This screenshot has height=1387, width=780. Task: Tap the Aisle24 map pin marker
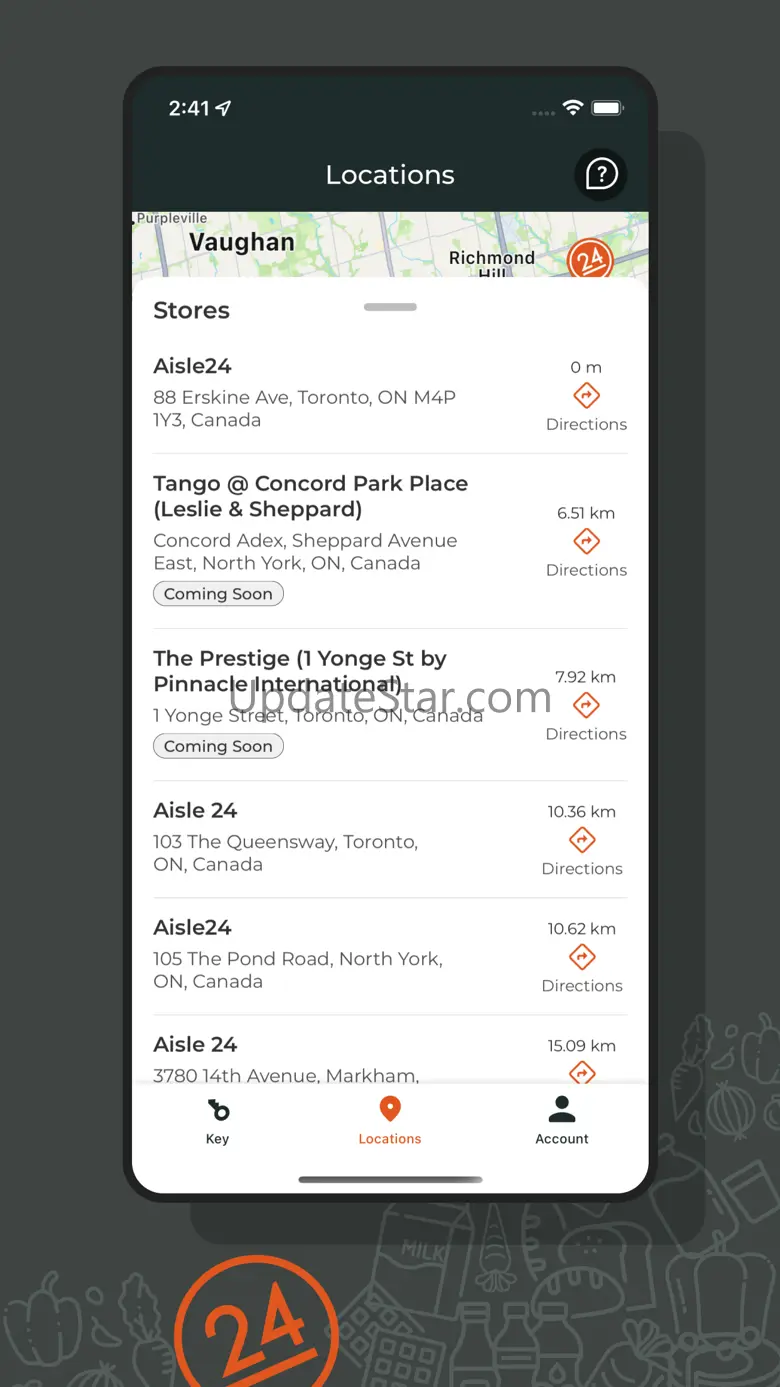pyautogui.click(x=589, y=260)
